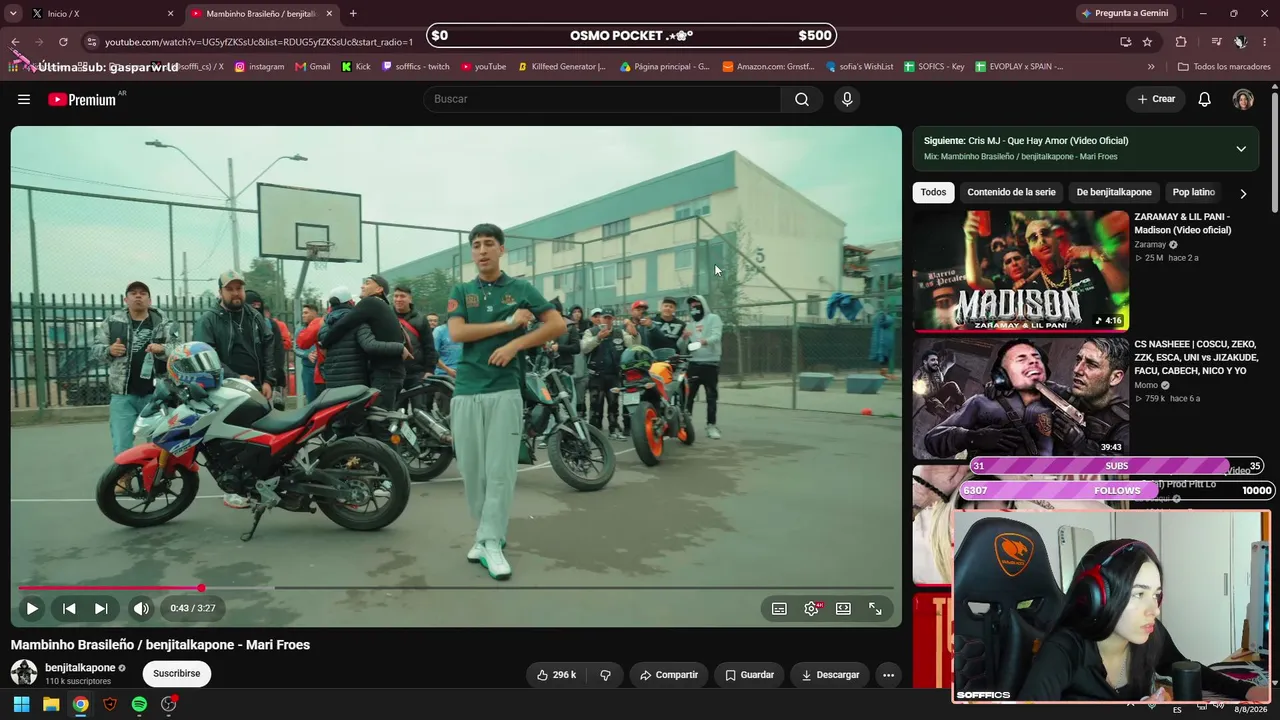Open the account avatar menu
The height and width of the screenshot is (720, 1280).
[1243, 99]
